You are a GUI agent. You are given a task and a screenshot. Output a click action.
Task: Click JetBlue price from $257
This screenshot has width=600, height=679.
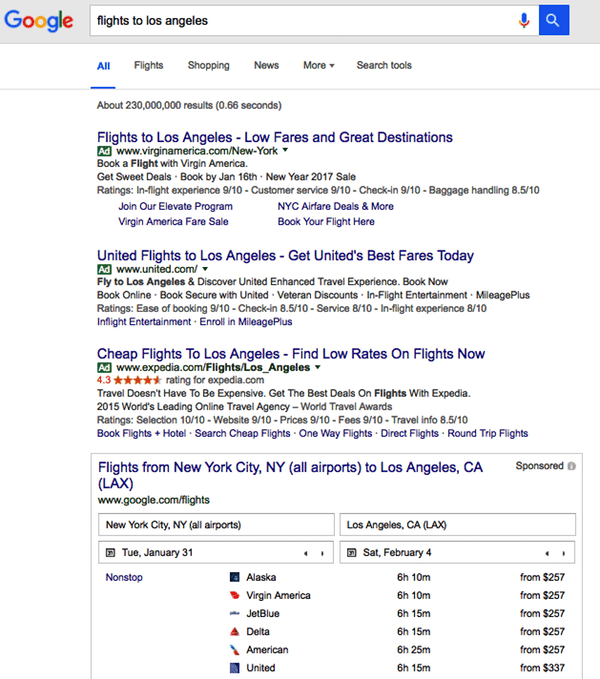pyautogui.click(x=542, y=614)
